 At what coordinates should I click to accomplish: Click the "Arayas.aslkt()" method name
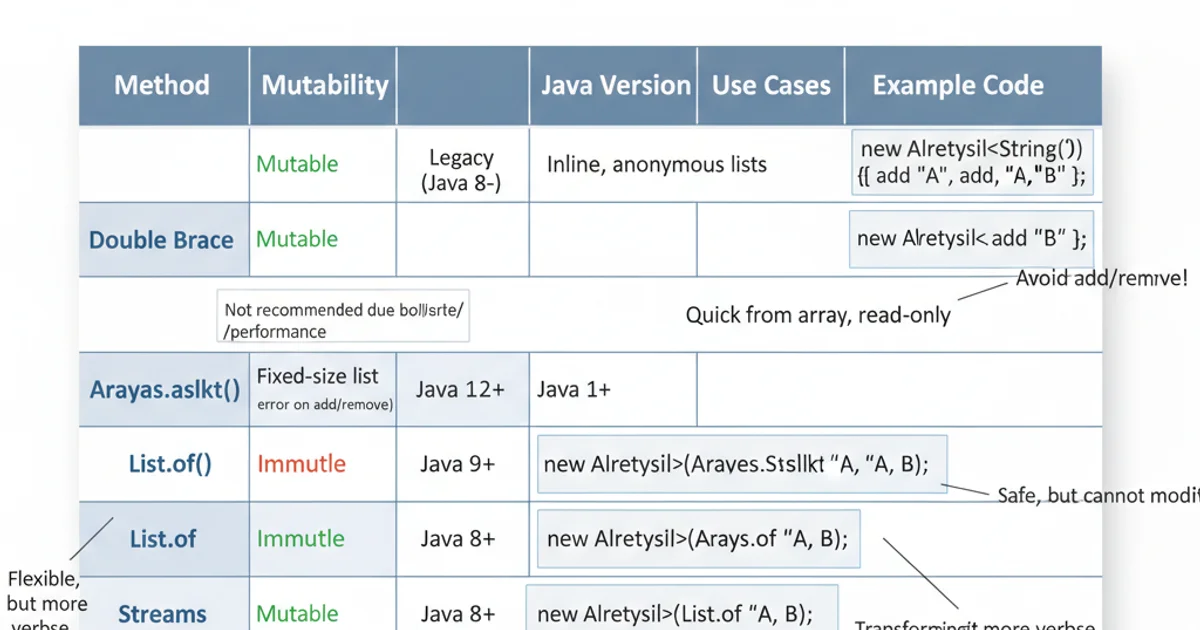tap(162, 390)
